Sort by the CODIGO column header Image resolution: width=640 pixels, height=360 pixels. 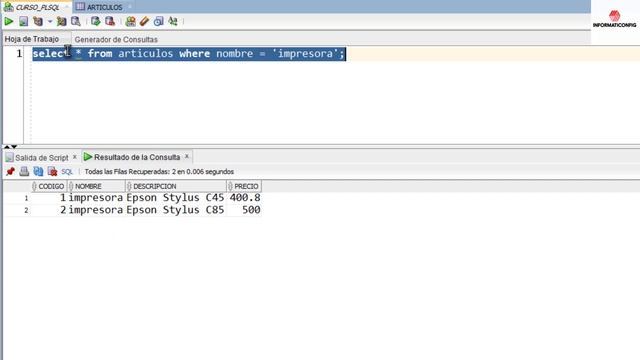(x=49, y=186)
